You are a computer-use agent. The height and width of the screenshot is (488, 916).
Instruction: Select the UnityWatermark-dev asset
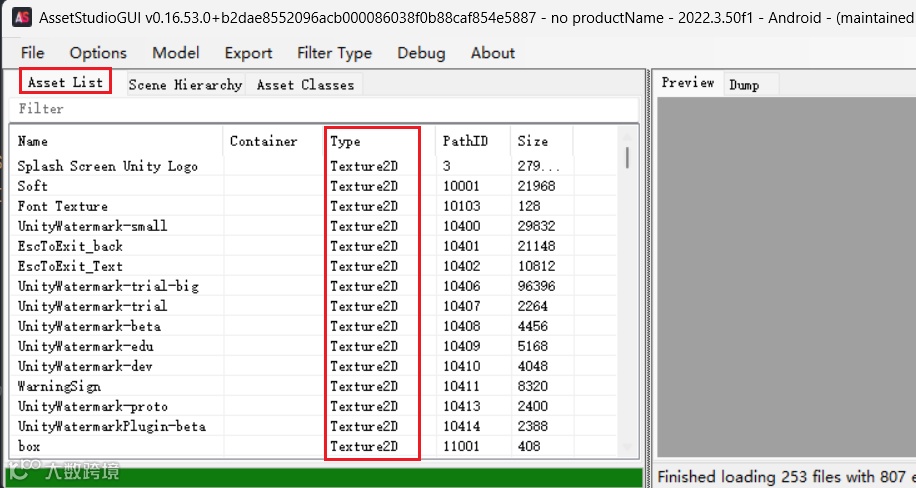pos(85,366)
